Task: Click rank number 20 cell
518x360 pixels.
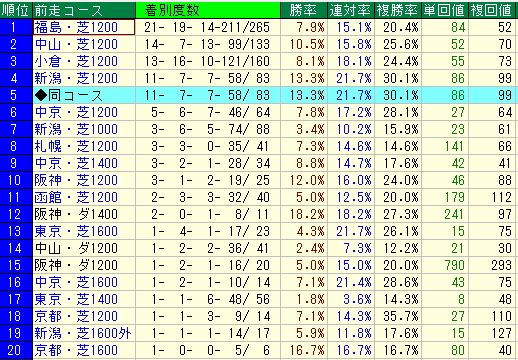Action: point(16,350)
